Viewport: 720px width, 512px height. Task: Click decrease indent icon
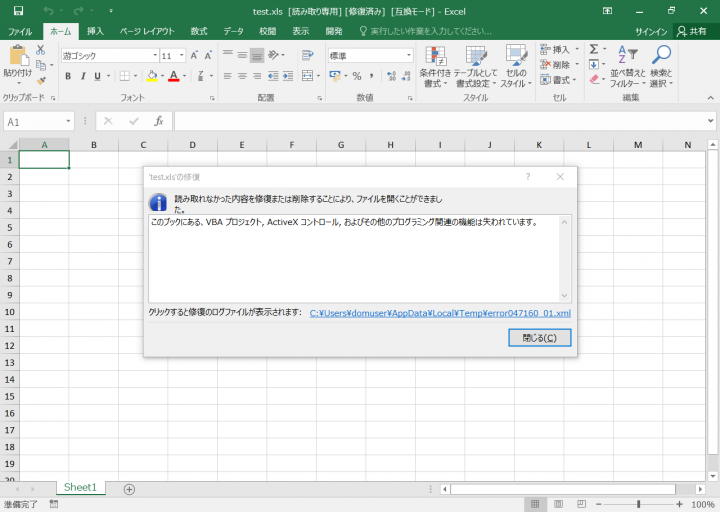point(273,76)
